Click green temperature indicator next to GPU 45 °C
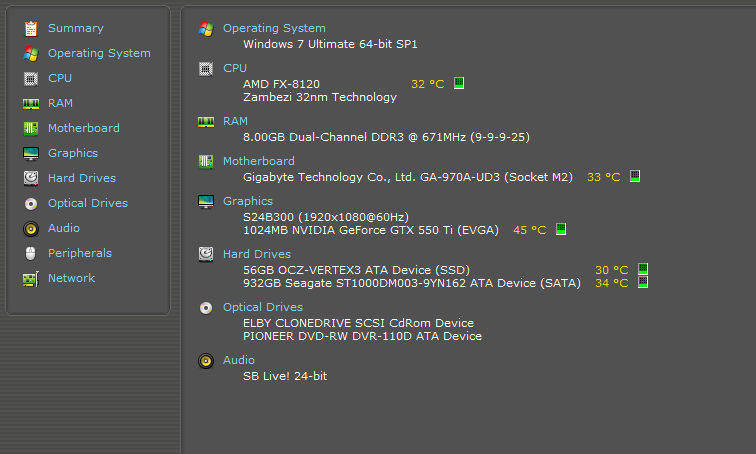 coord(561,229)
